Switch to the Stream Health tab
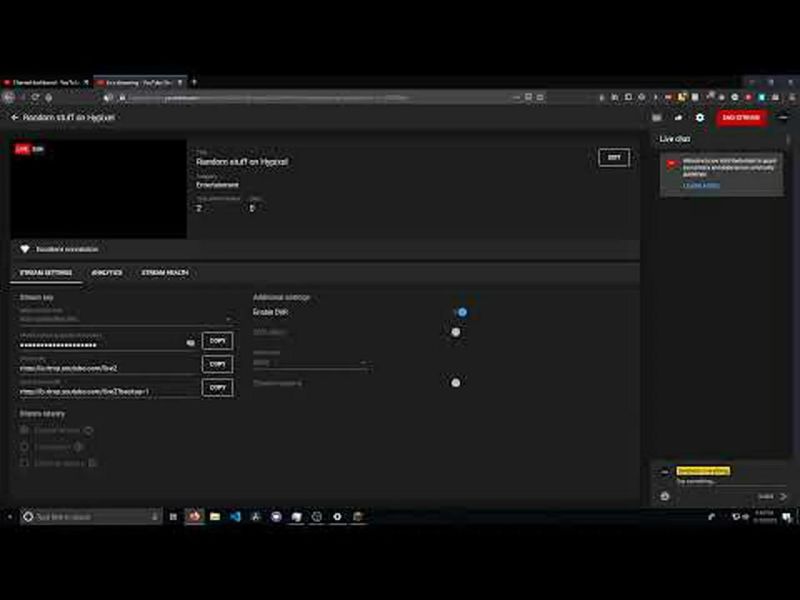 click(x=165, y=273)
